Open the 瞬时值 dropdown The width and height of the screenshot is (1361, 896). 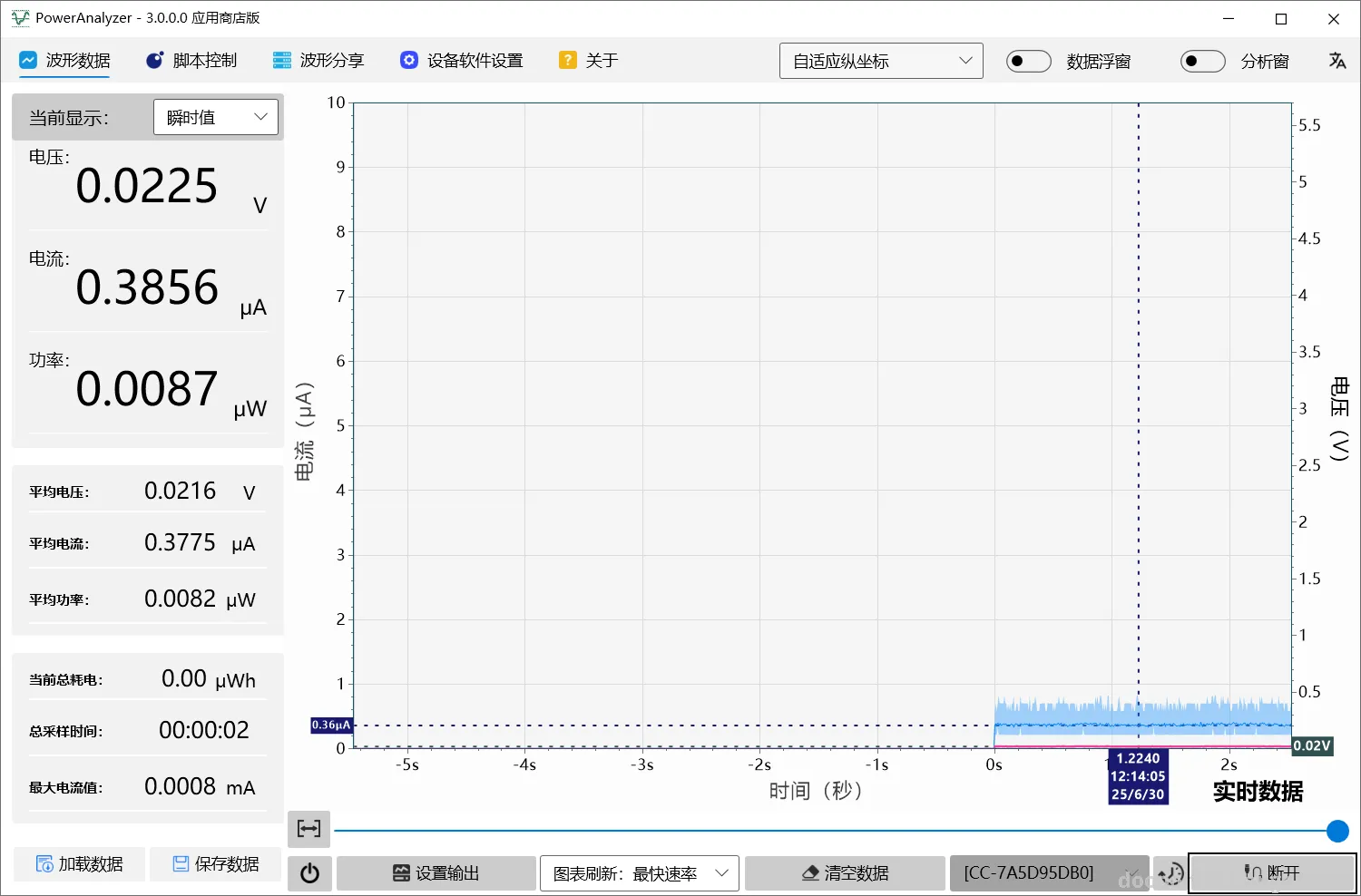click(215, 116)
